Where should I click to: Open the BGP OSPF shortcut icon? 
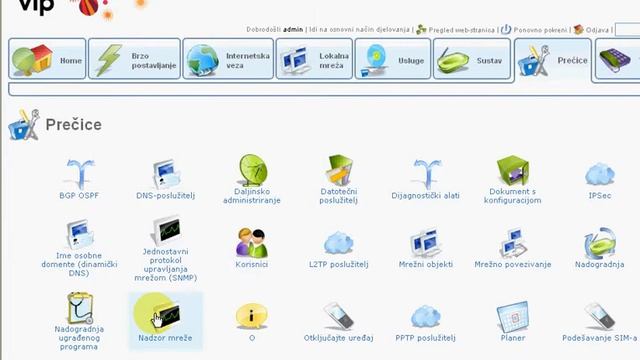[x=80, y=174]
